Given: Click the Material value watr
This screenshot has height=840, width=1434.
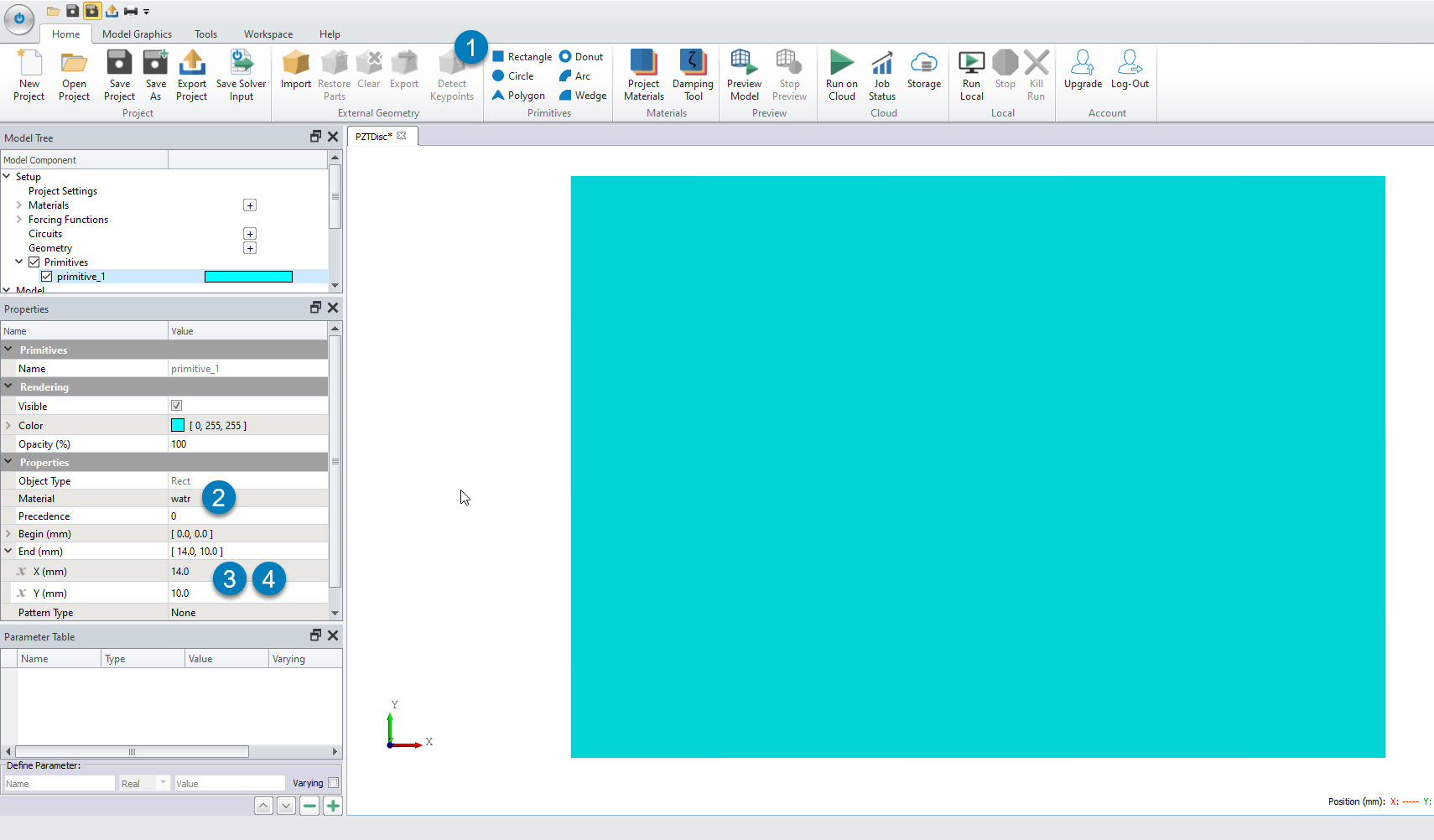Looking at the screenshot, I should tap(181, 499).
